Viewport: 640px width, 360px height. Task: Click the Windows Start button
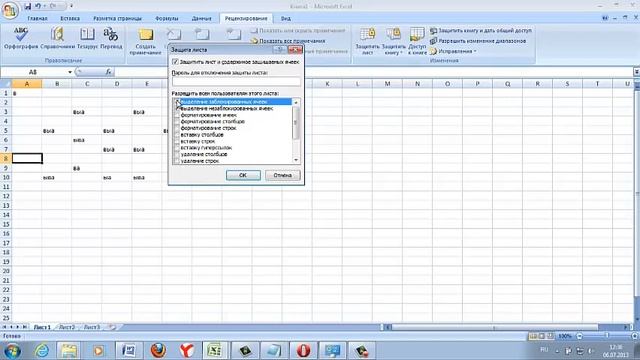12,350
